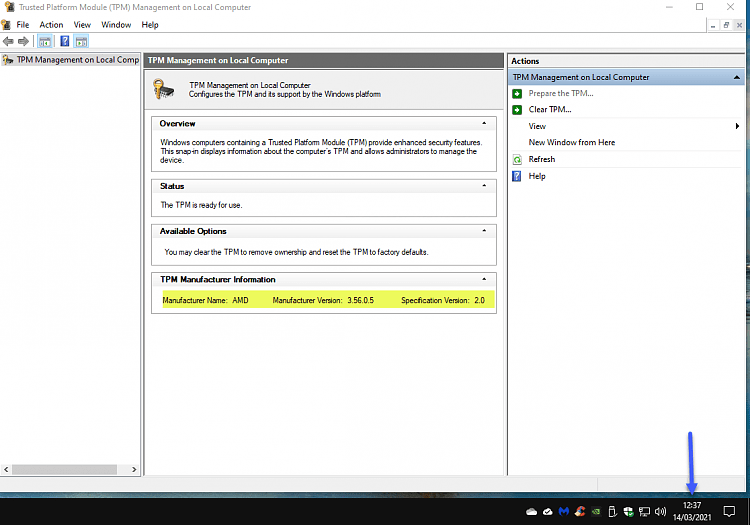Open the Help menu in menu bar
This screenshot has height=525, width=750.
coord(150,25)
